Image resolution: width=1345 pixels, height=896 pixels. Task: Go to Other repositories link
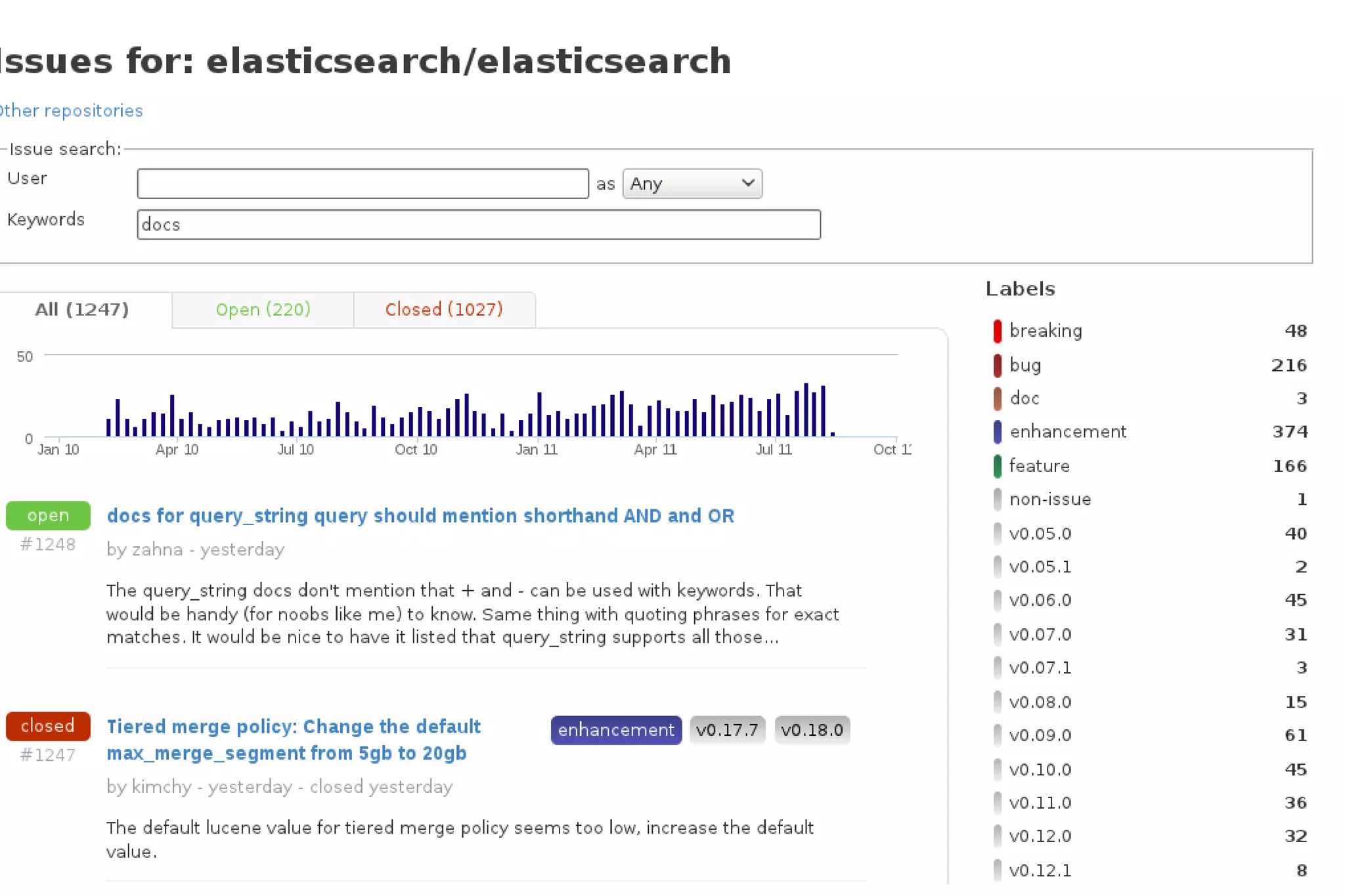pyautogui.click(x=71, y=111)
